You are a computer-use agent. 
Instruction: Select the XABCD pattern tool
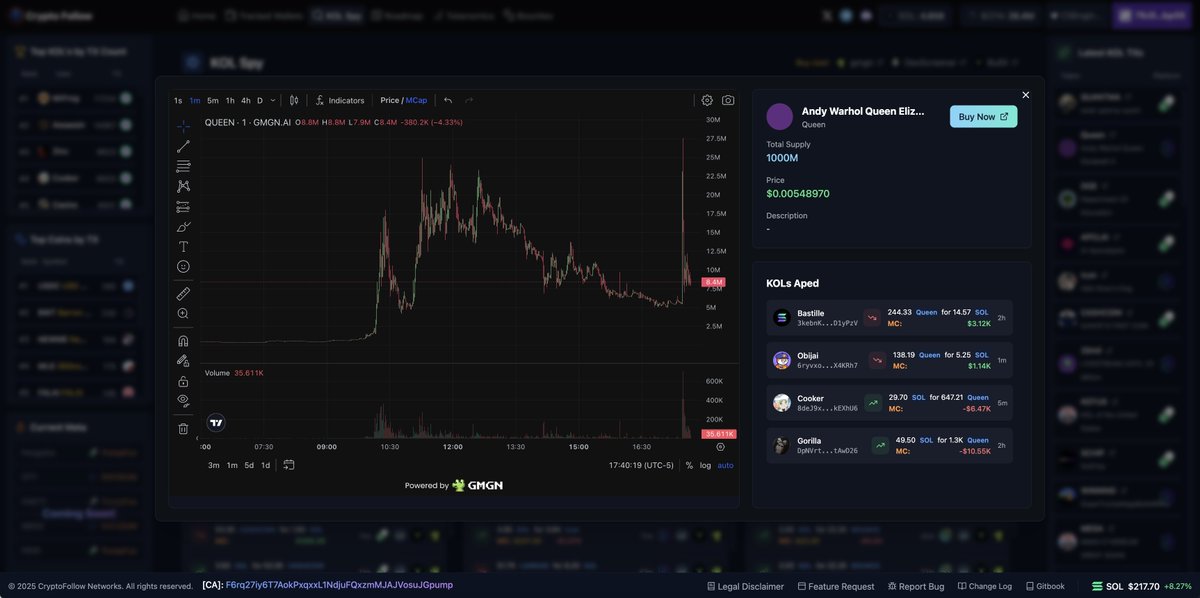pos(183,186)
